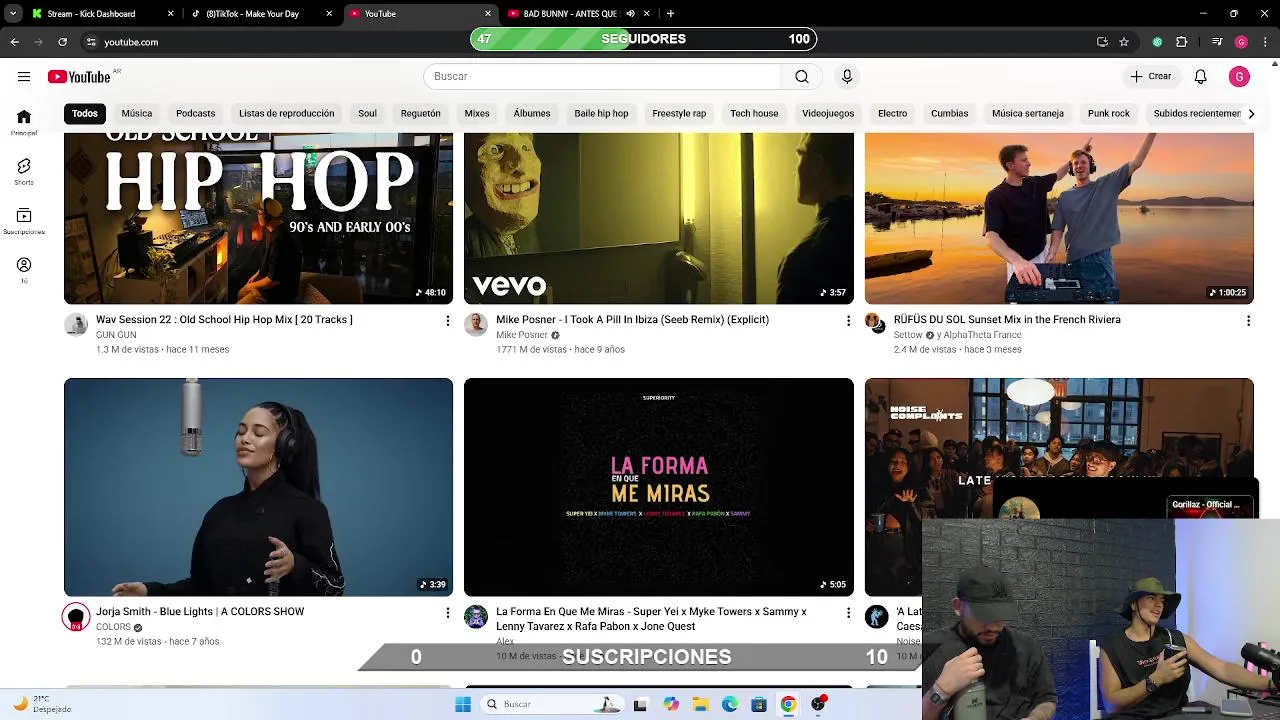Viewport: 1280px width, 720px height.
Task: Open the COLORS channel avatar
Action: tap(76, 617)
